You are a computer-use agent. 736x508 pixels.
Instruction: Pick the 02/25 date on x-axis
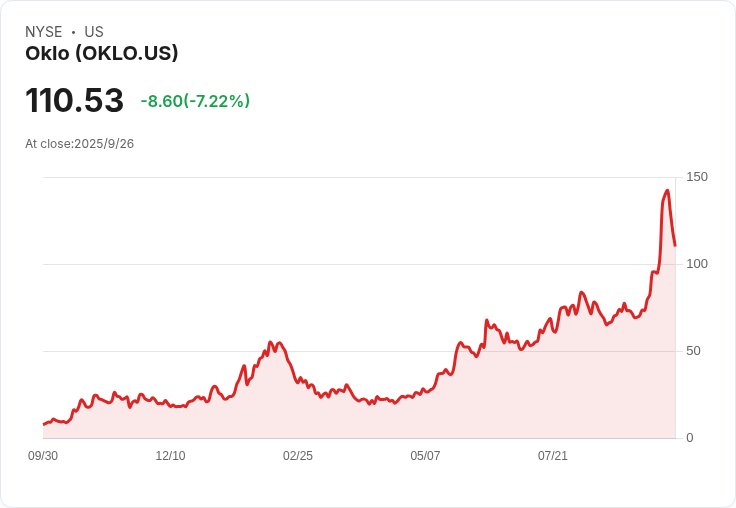(x=298, y=456)
